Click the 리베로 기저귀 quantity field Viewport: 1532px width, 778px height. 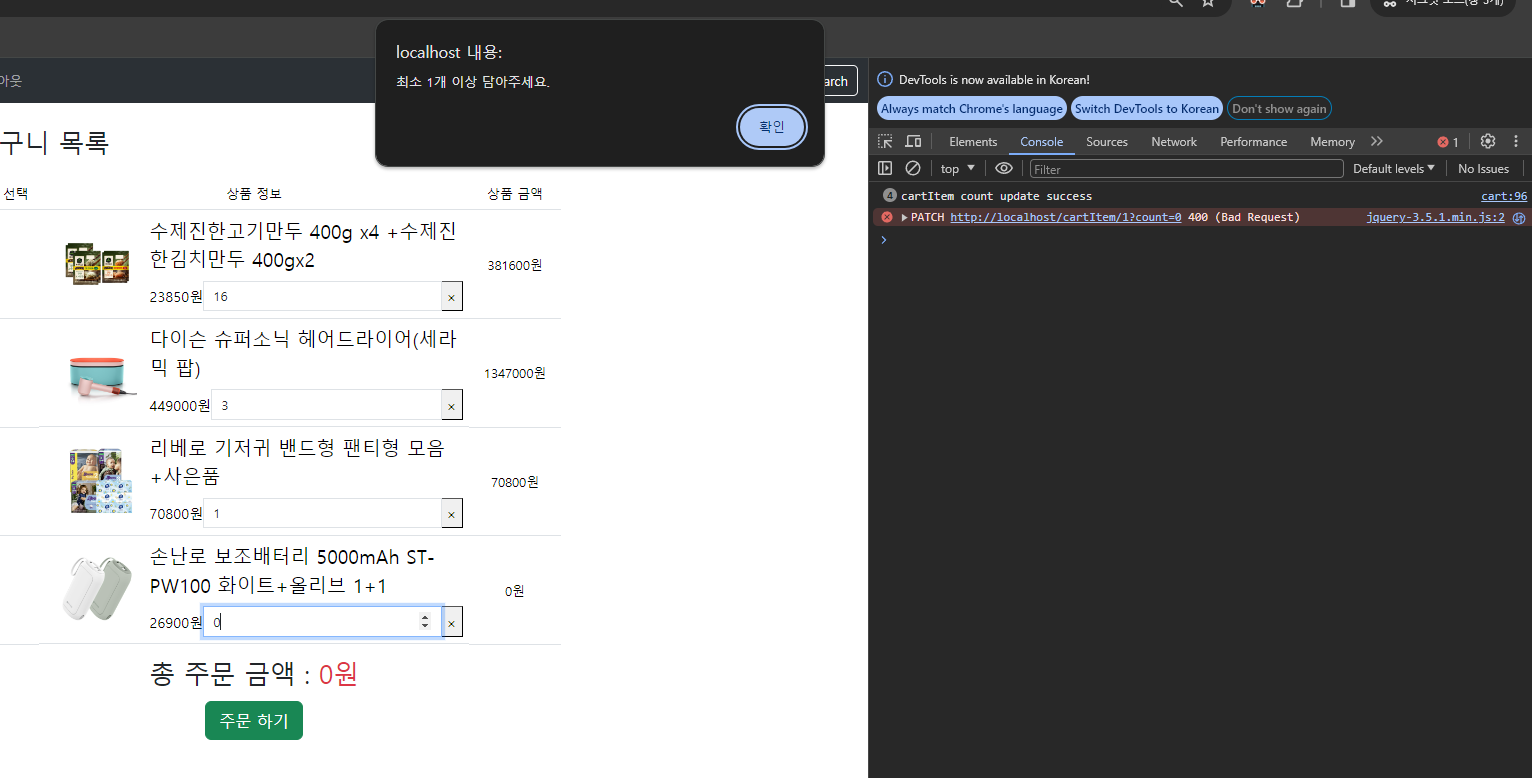point(322,514)
